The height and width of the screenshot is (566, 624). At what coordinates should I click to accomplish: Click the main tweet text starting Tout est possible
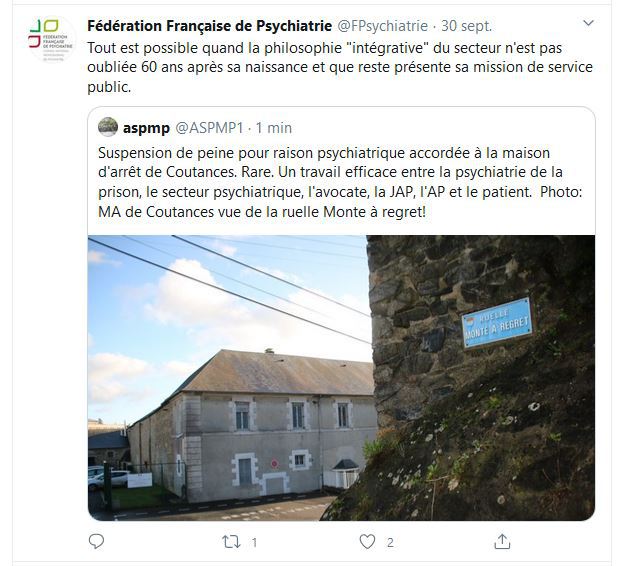340,67
